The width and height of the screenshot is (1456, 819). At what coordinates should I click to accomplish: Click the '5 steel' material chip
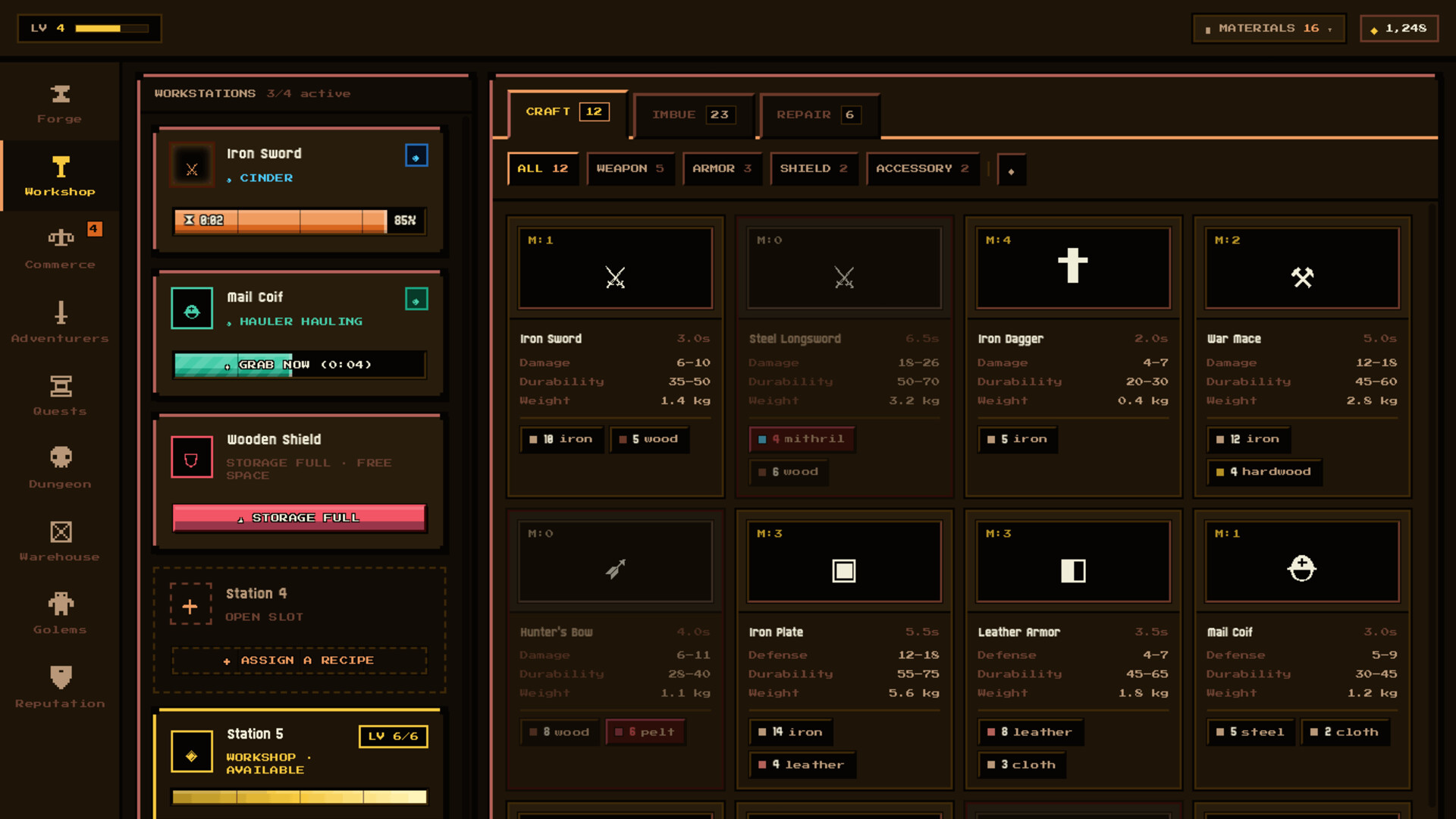pos(1251,733)
